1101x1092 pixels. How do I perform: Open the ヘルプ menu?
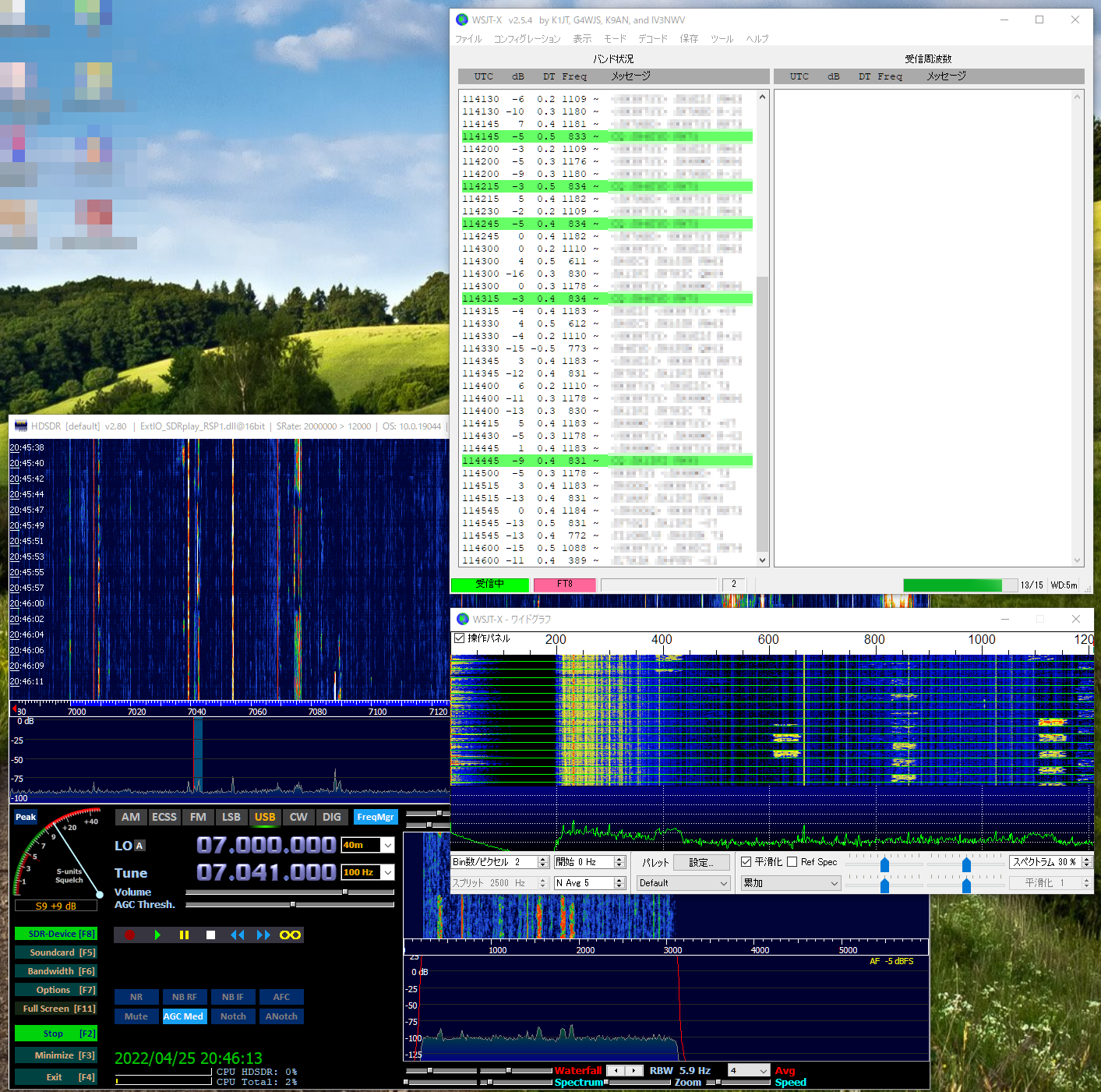tap(757, 39)
